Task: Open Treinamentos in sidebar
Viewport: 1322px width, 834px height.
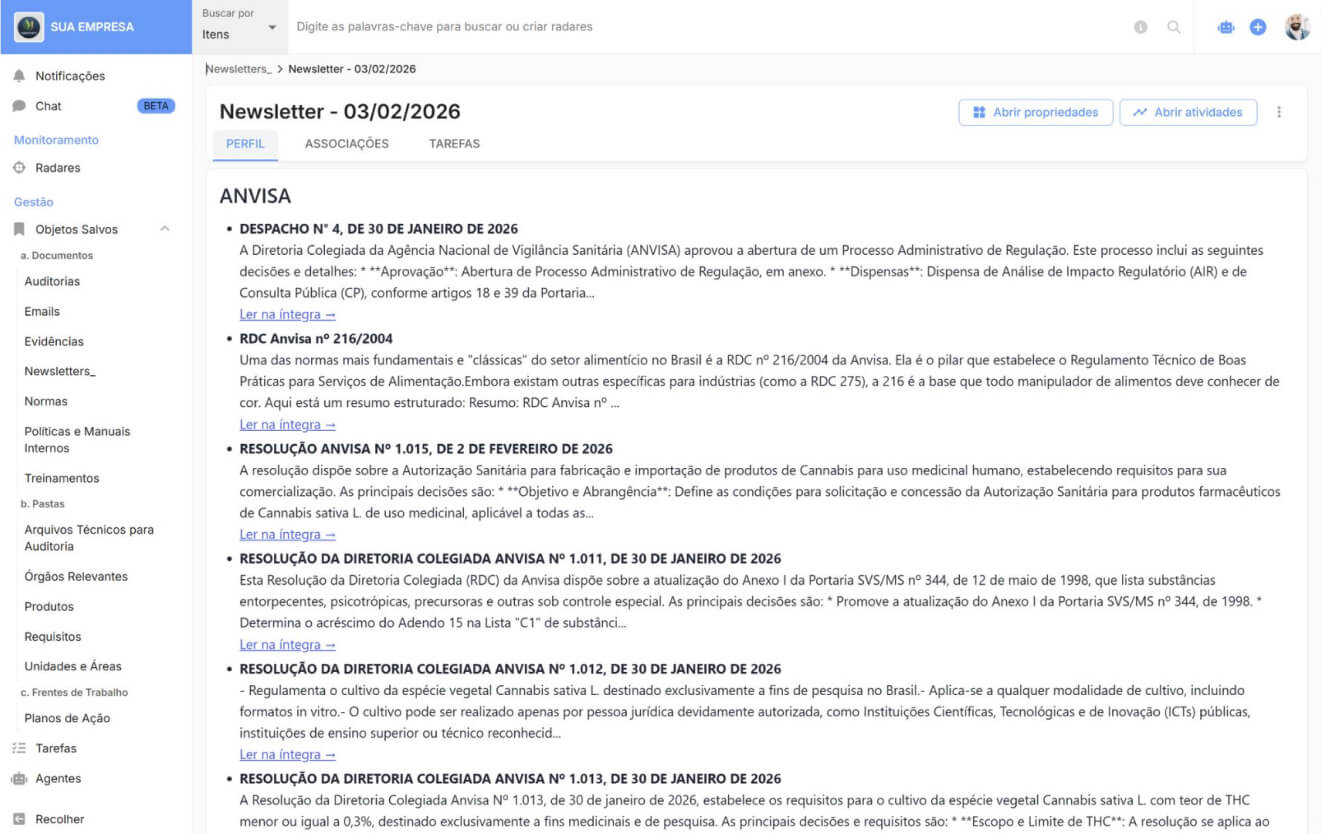Action: coord(62,478)
